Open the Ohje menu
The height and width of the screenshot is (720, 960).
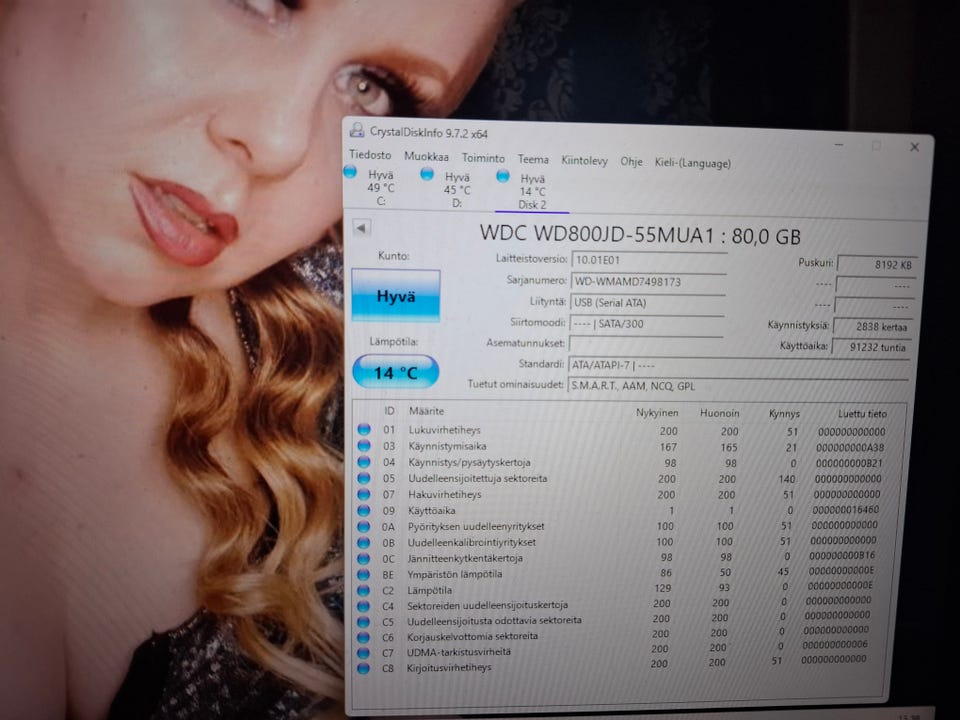(631, 162)
